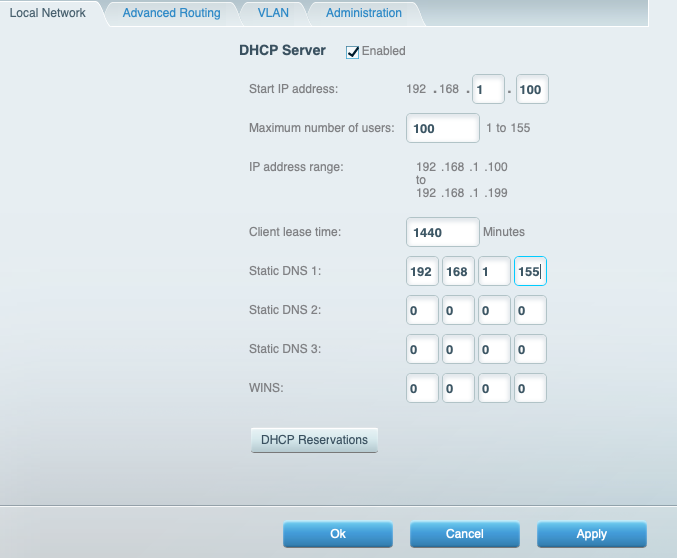
Task: Click the Maximum number of users field
Action: click(x=443, y=128)
